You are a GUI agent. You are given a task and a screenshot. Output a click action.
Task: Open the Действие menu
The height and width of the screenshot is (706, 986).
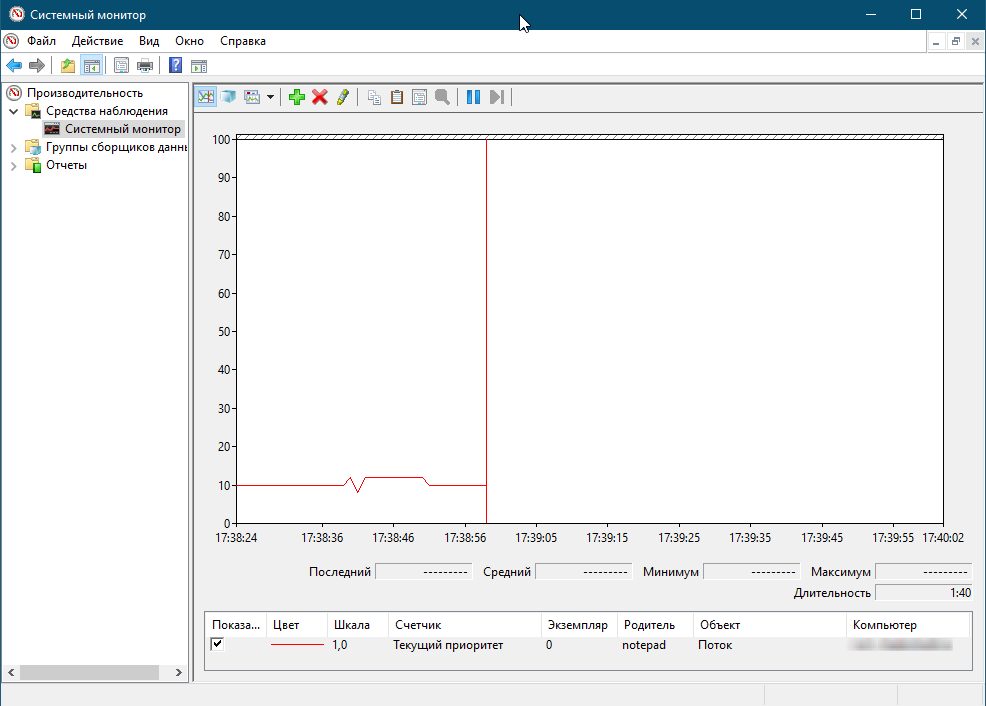coord(97,41)
